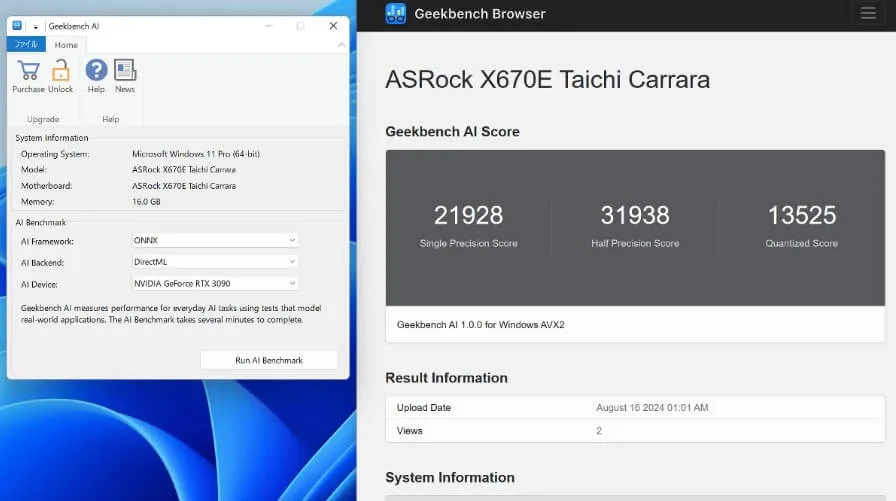The image size is (896, 501).
Task: Open the News icon in ribbon
Action: click(125, 70)
